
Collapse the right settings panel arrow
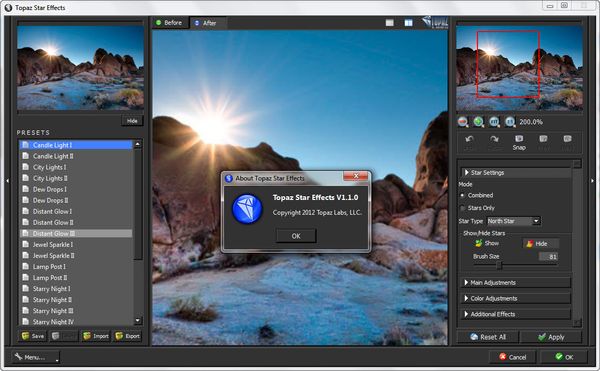coord(593,181)
